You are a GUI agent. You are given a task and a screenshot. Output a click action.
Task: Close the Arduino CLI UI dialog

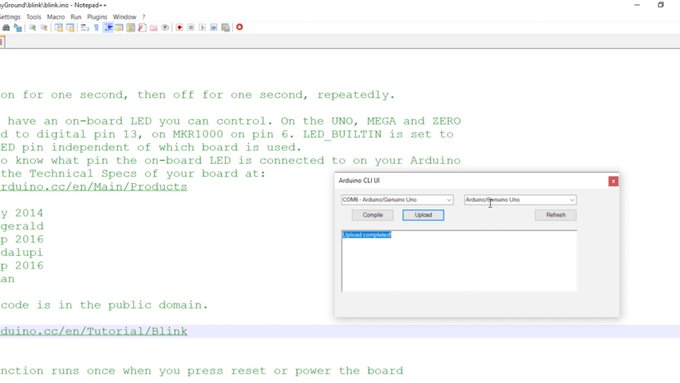tap(613, 181)
